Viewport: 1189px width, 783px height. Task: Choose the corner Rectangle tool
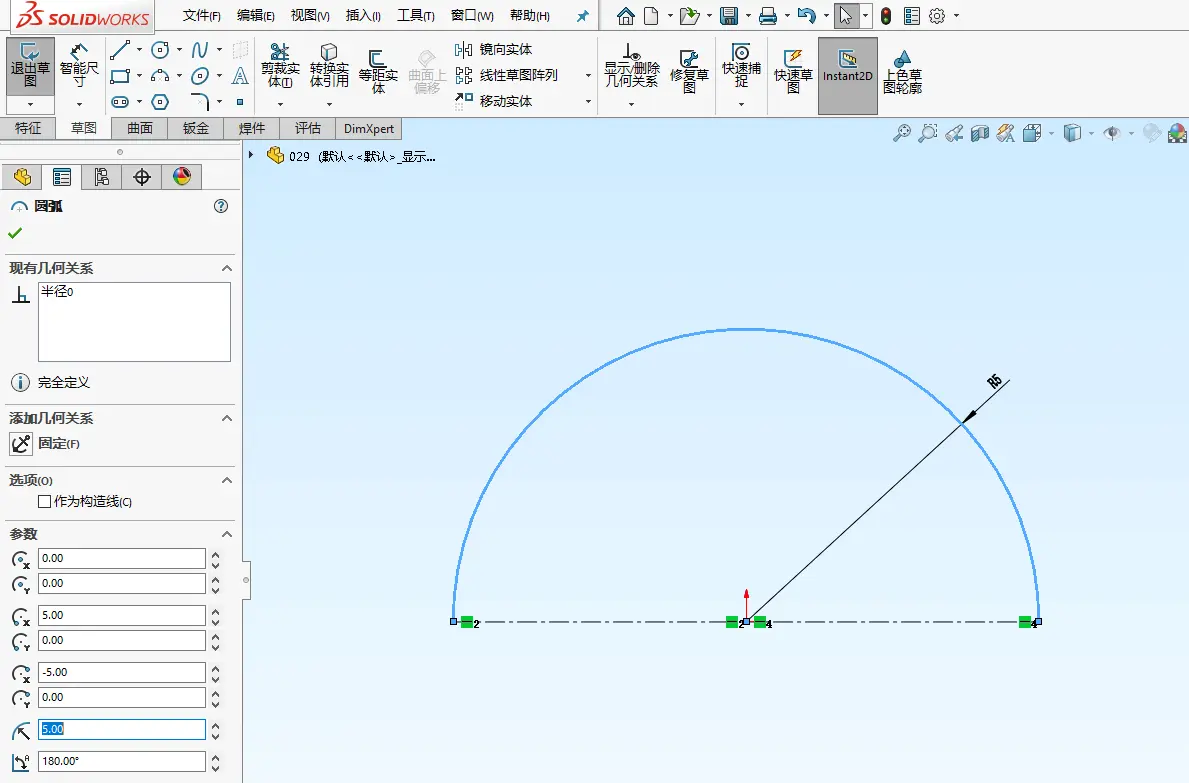pos(120,76)
